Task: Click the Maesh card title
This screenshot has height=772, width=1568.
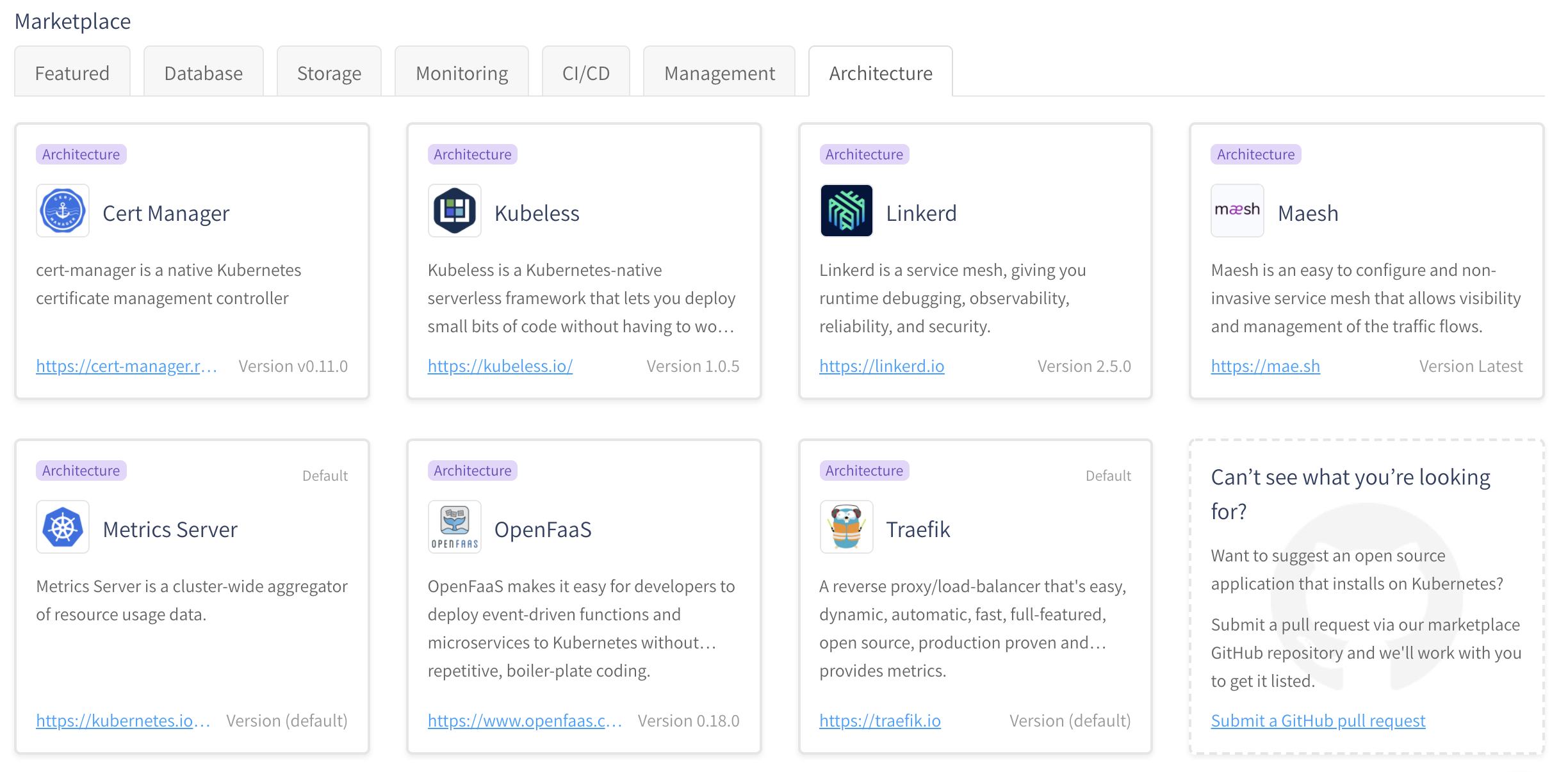Action: point(1308,213)
